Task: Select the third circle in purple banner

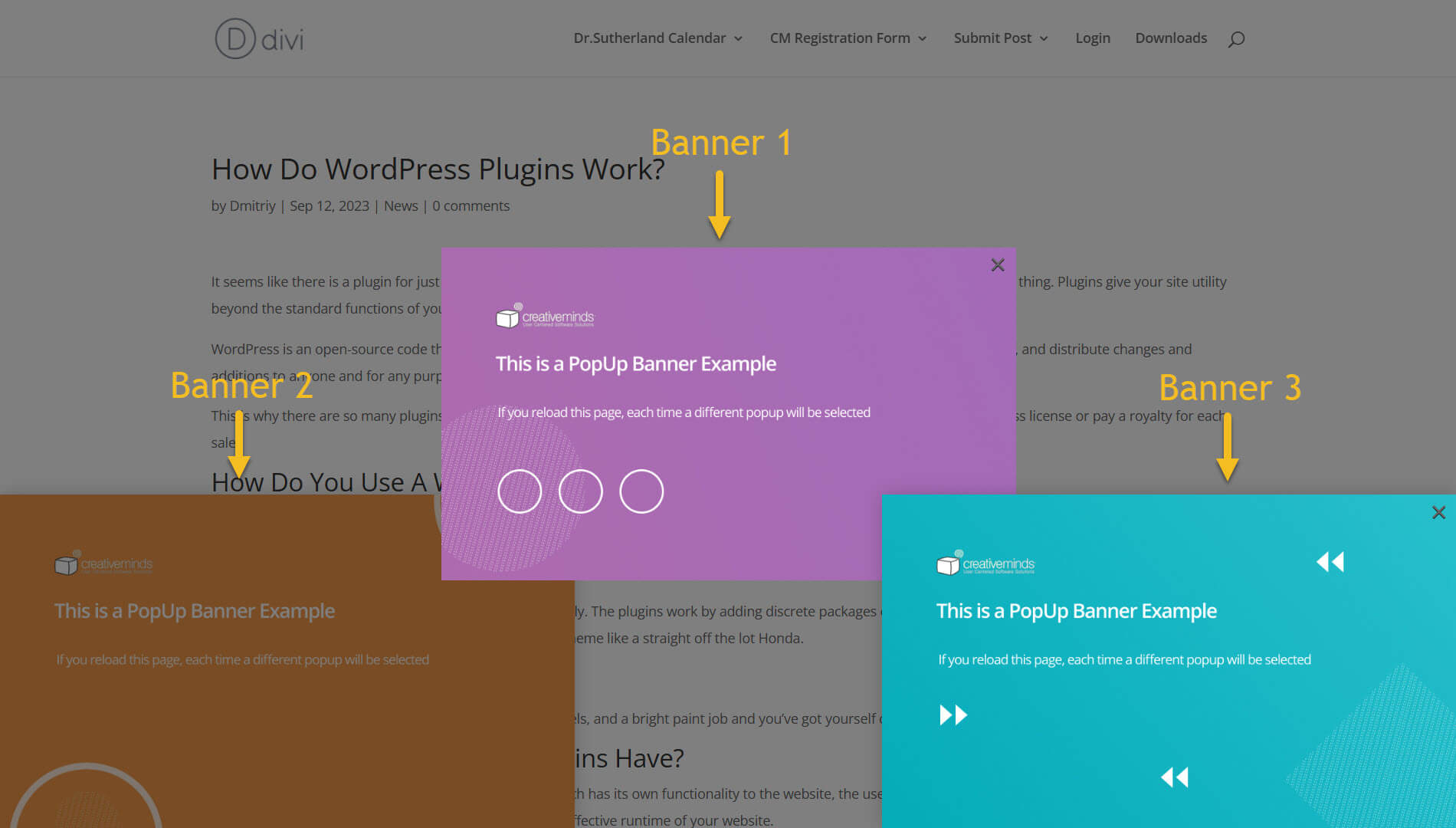Action: pos(641,491)
